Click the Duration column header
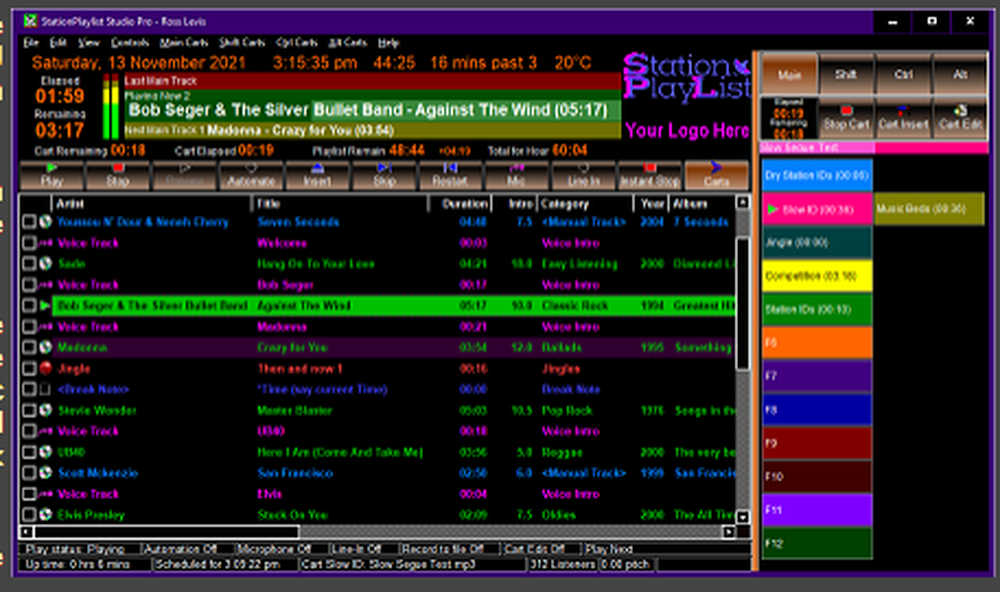 click(x=459, y=204)
